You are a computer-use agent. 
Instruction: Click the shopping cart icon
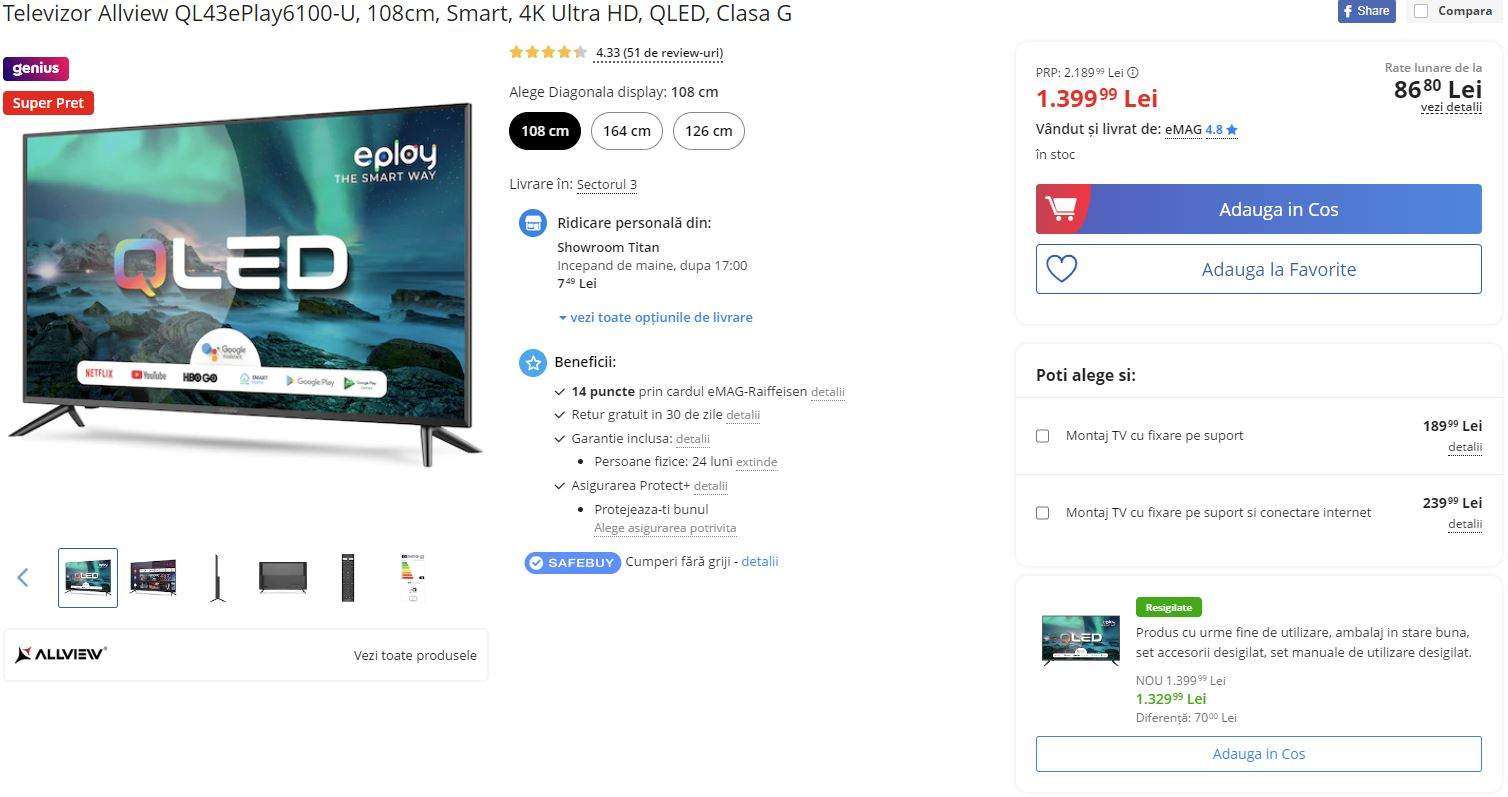[1060, 209]
